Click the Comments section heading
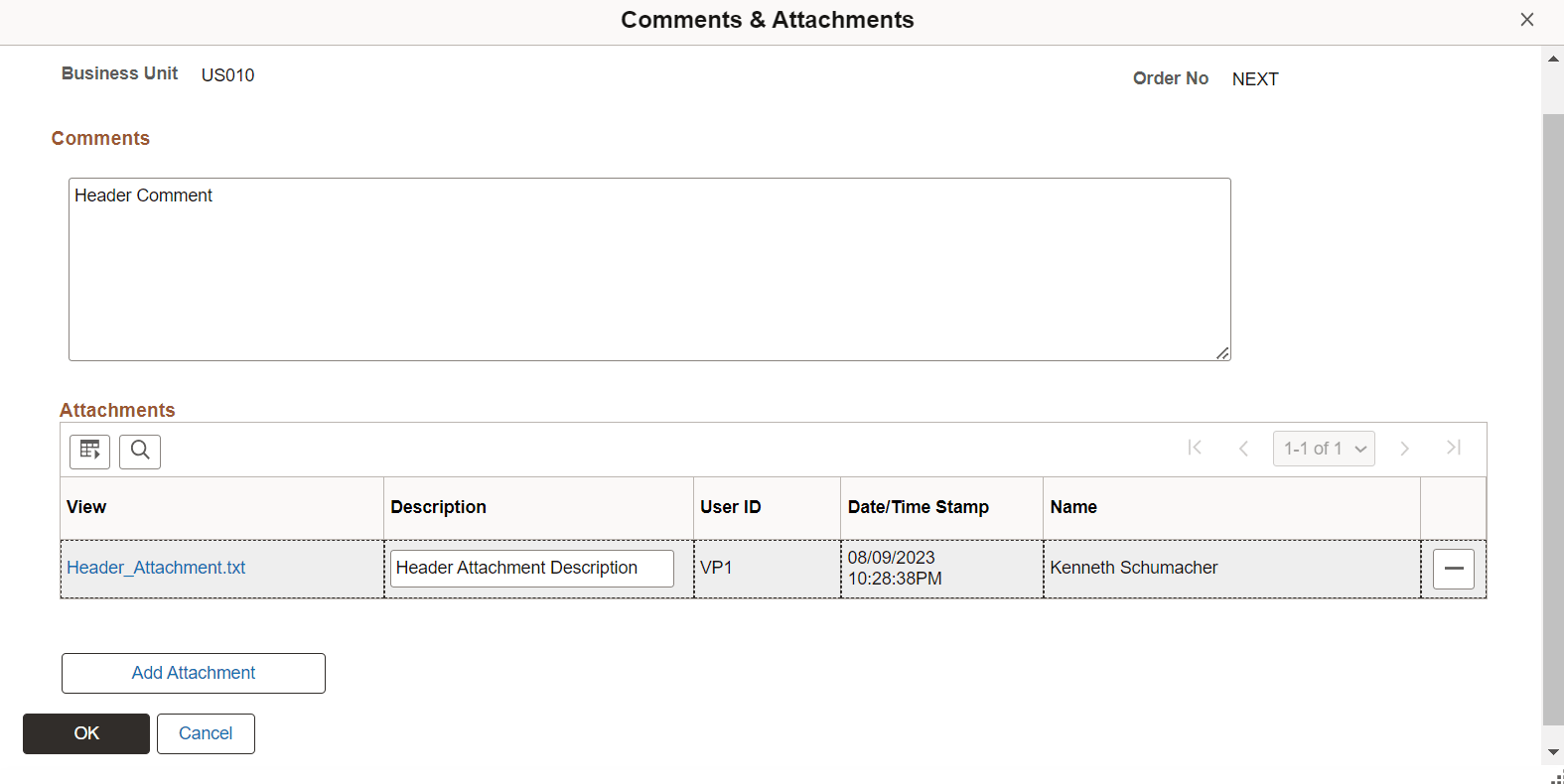1564x784 pixels. [x=100, y=139]
